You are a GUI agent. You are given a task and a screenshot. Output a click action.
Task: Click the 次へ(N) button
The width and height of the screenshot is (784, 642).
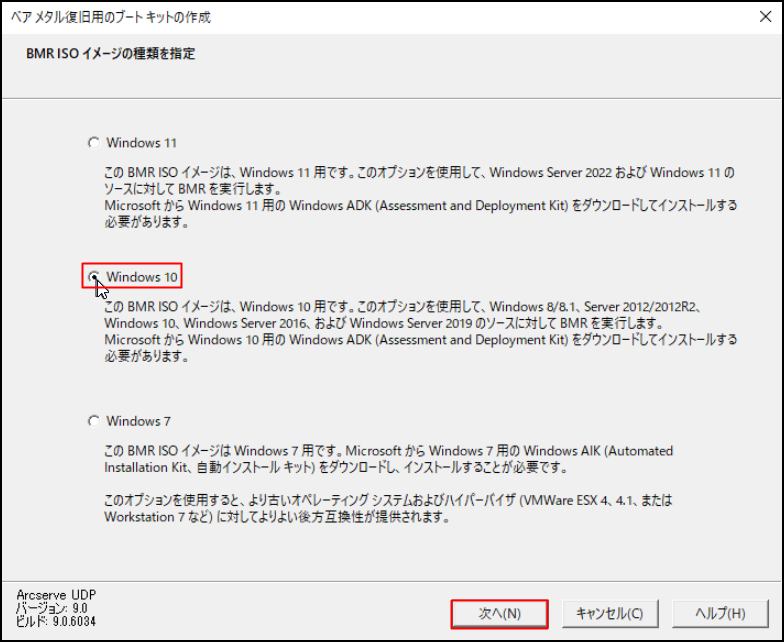click(499, 614)
